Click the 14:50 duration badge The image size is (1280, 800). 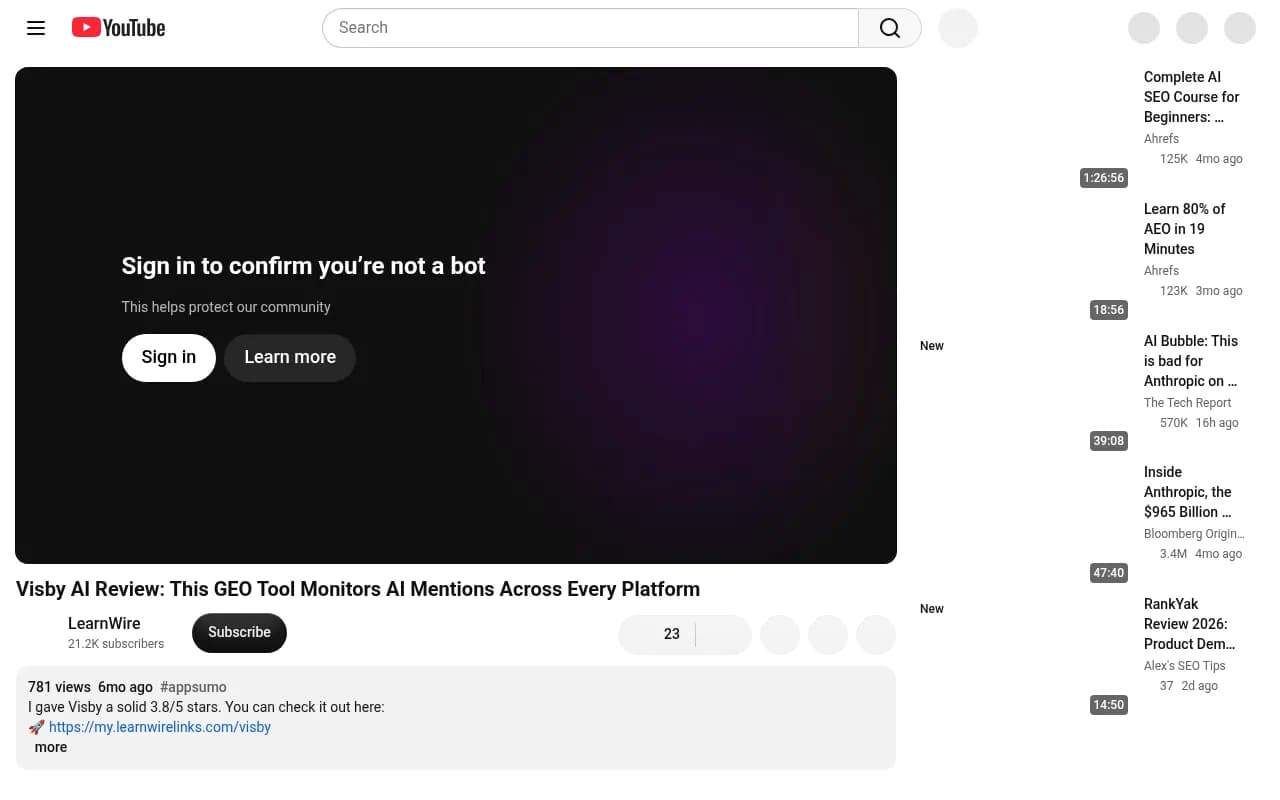coord(1109,705)
